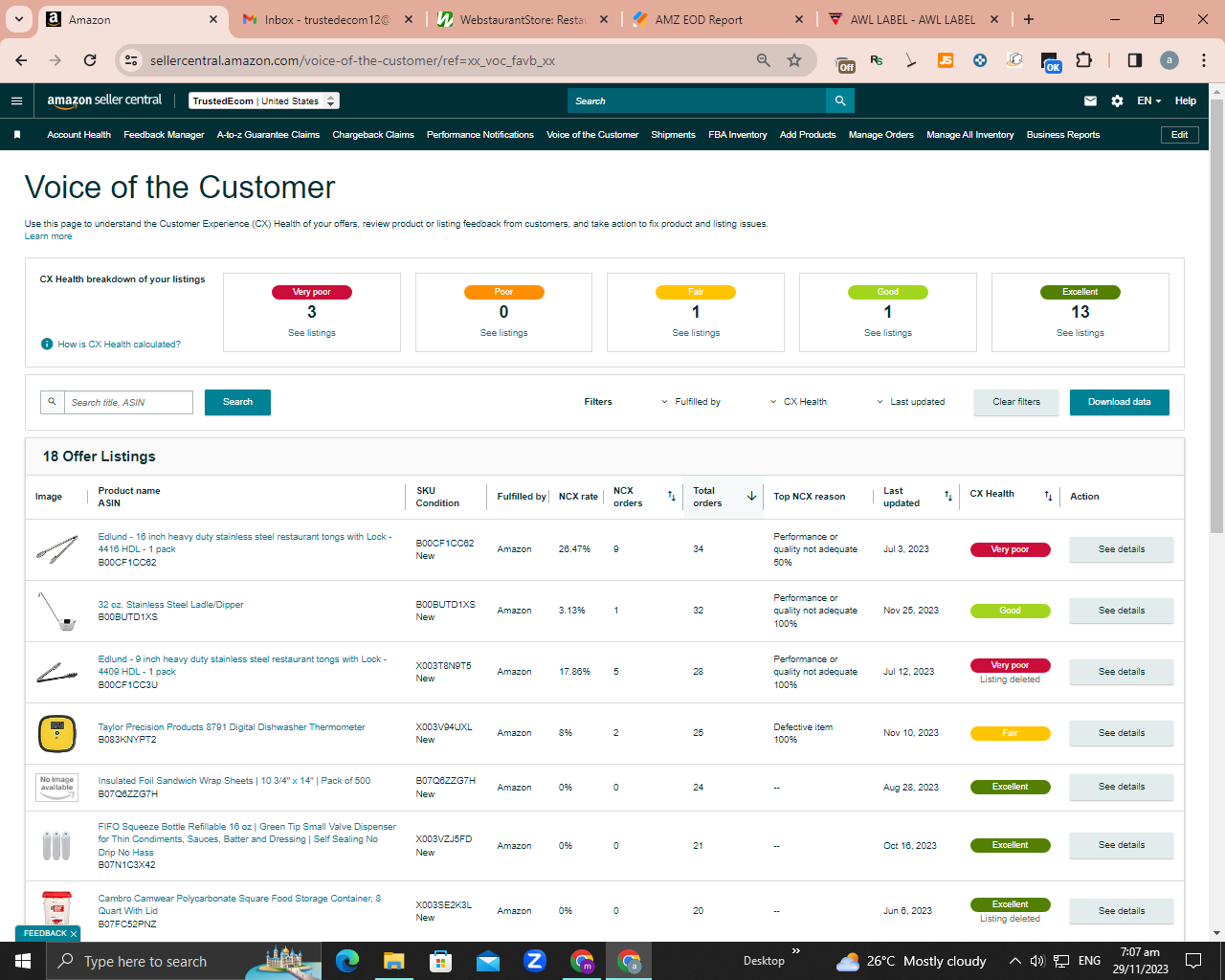
Task: Open Account Health menu item
Action: [x=79, y=135]
